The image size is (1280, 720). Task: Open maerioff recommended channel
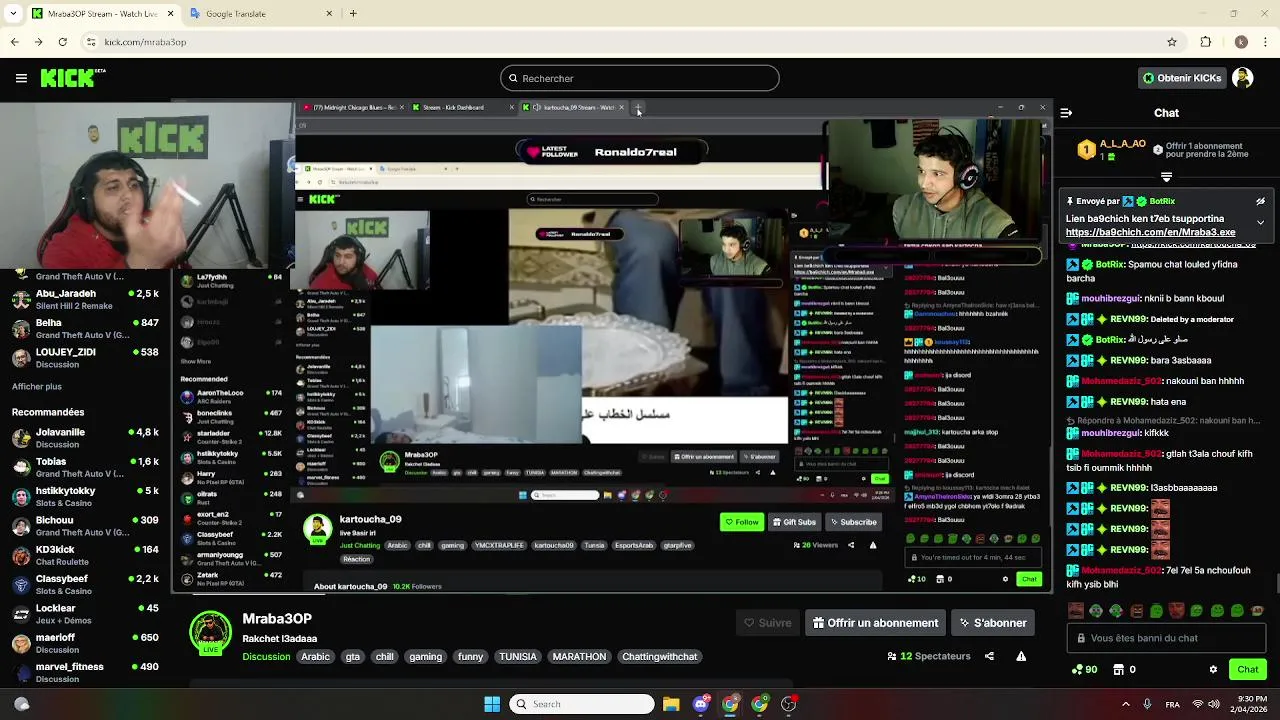(85, 643)
